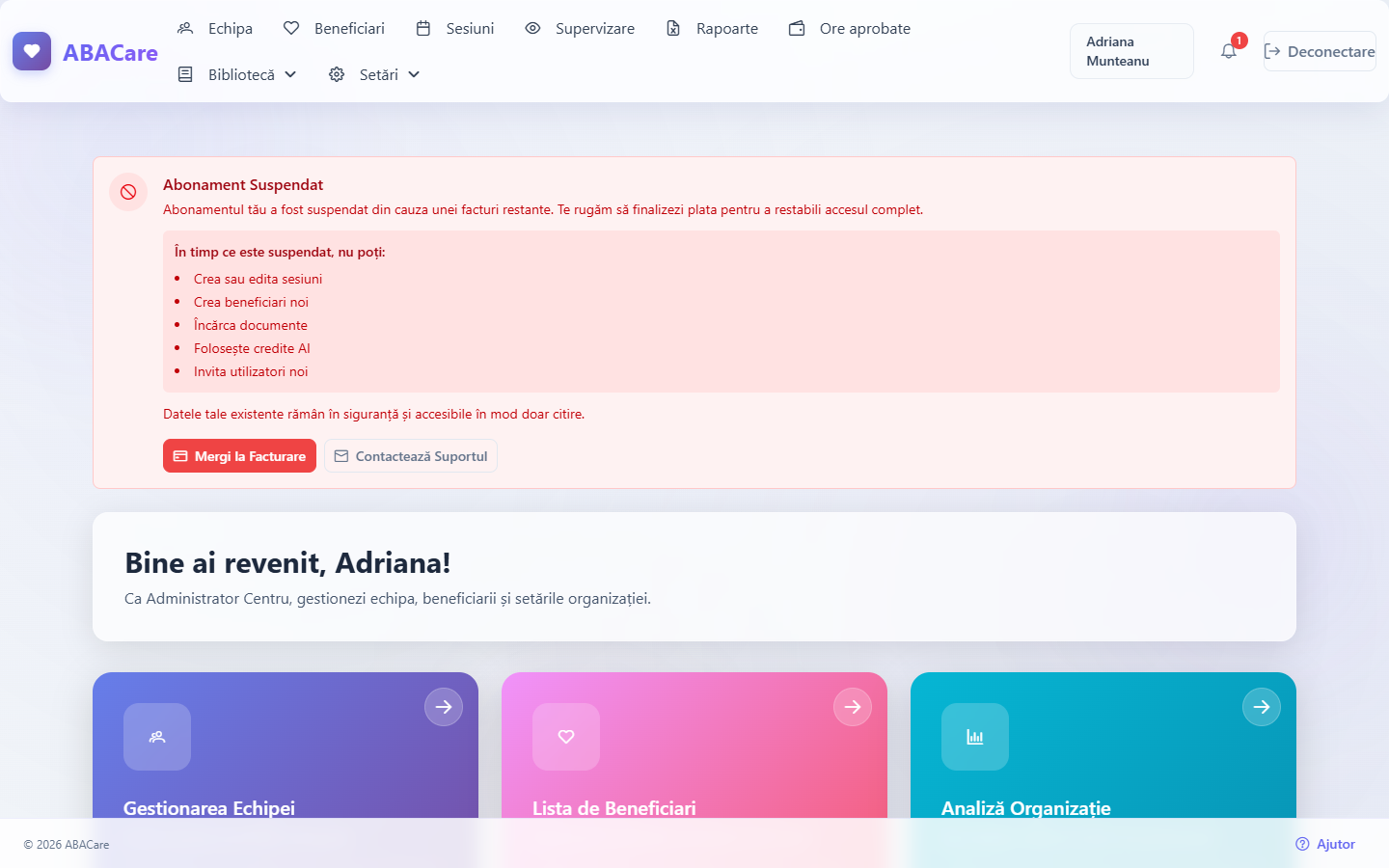1389x868 pixels.
Task: Click the 'Crea beneficiari noi' list item
Action: (x=251, y=302)
